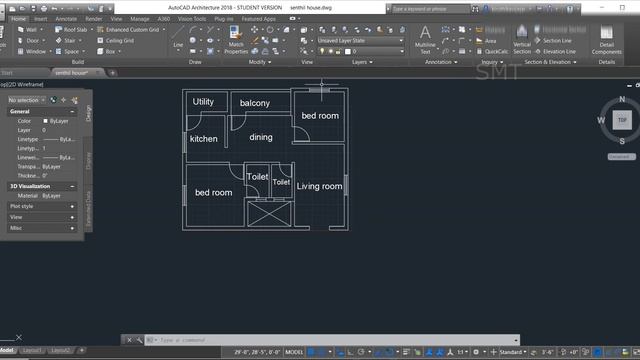Image resolution: width=640 pixels, height=360 pixels.
Task: Click the Customize wrench icon on command line
Action: (139, 340)
